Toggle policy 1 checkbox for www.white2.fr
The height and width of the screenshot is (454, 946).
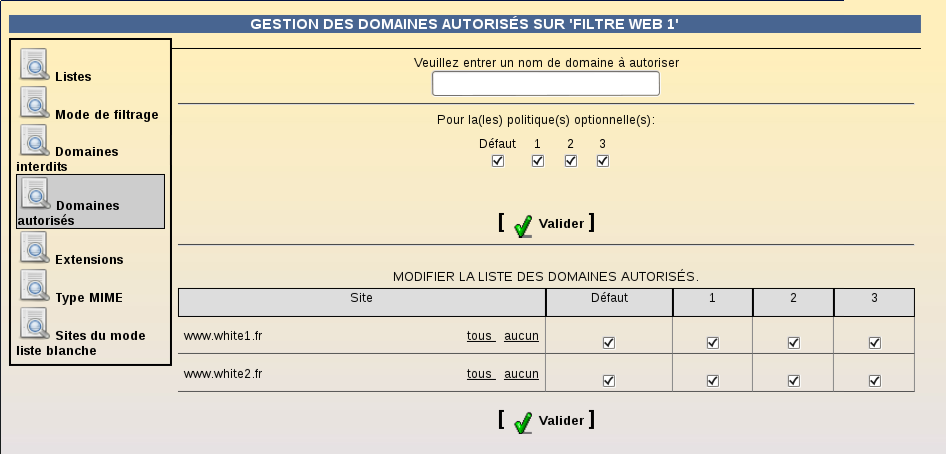713,380
